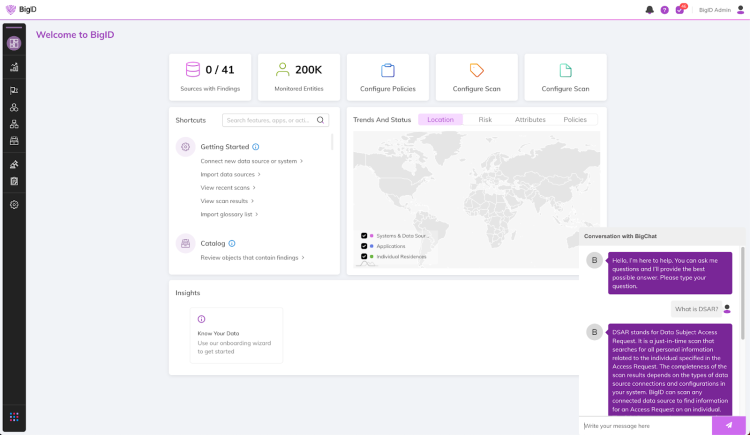
Task: Open the Monitored Entities 200K card
Action: [299, 77]
